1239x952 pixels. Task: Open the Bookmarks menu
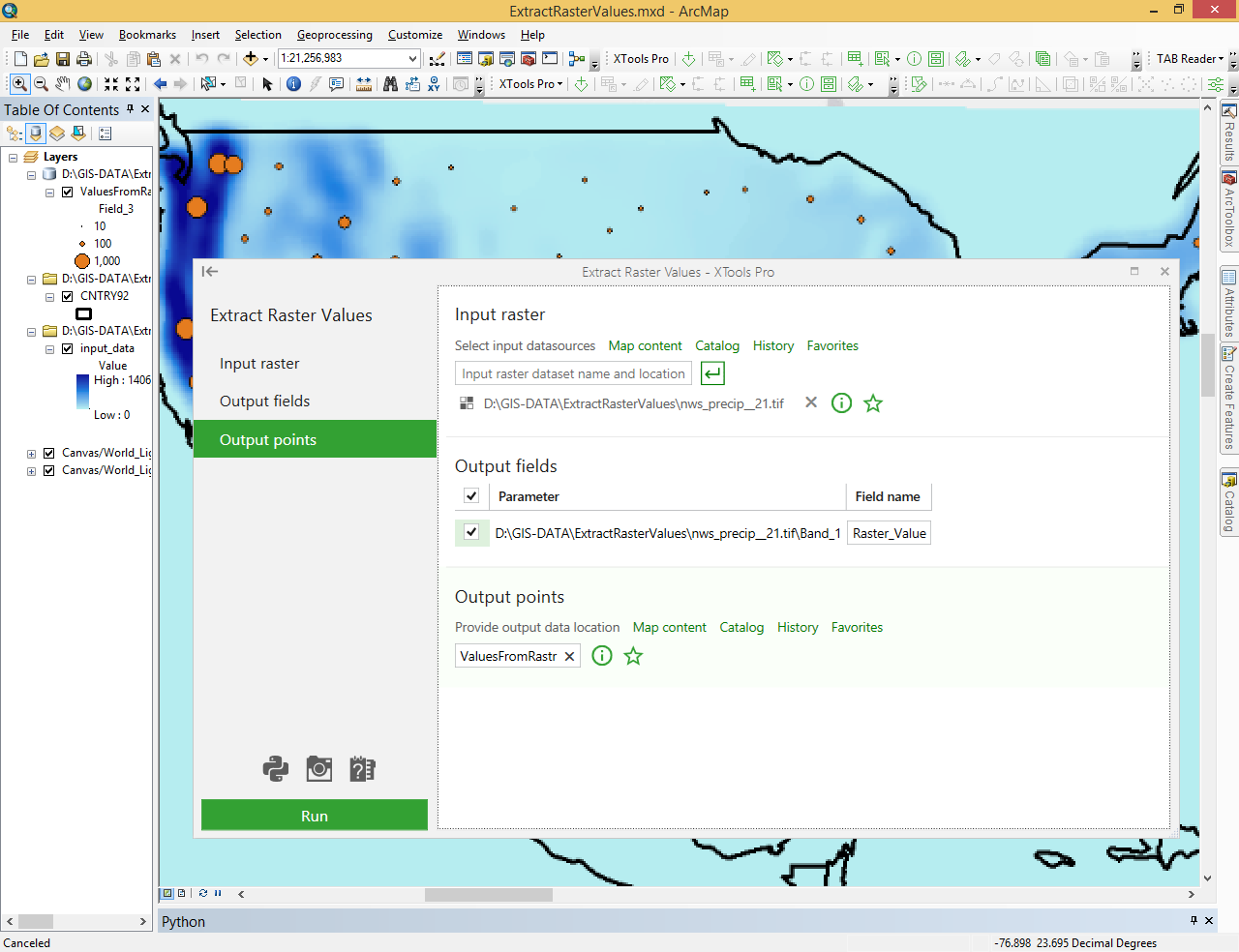[147, 35]
